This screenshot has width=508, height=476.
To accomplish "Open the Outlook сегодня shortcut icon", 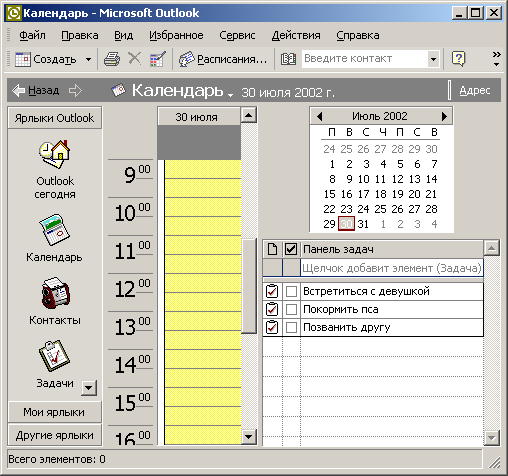I will pos(55,154).
